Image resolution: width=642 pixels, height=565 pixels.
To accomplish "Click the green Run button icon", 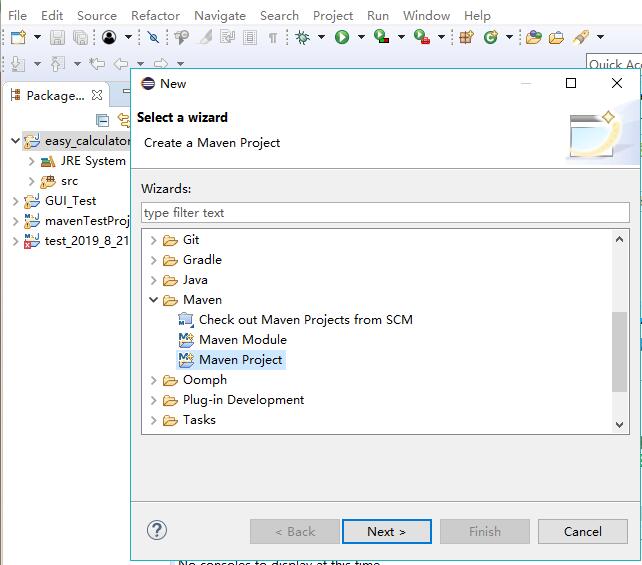I will (x=342, y=37).
